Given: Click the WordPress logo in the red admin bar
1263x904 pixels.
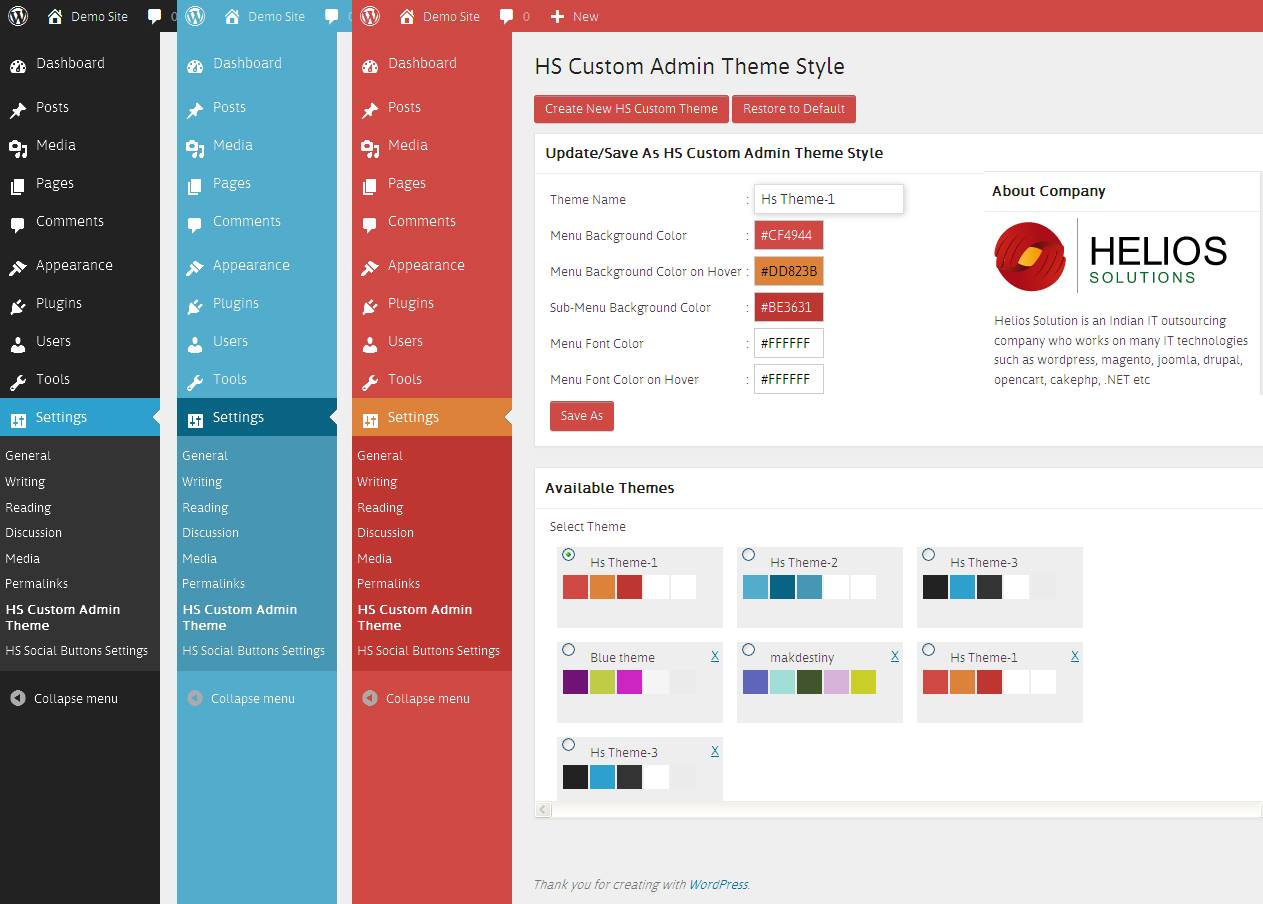Looking at the screenshot, I should point(370,16).
